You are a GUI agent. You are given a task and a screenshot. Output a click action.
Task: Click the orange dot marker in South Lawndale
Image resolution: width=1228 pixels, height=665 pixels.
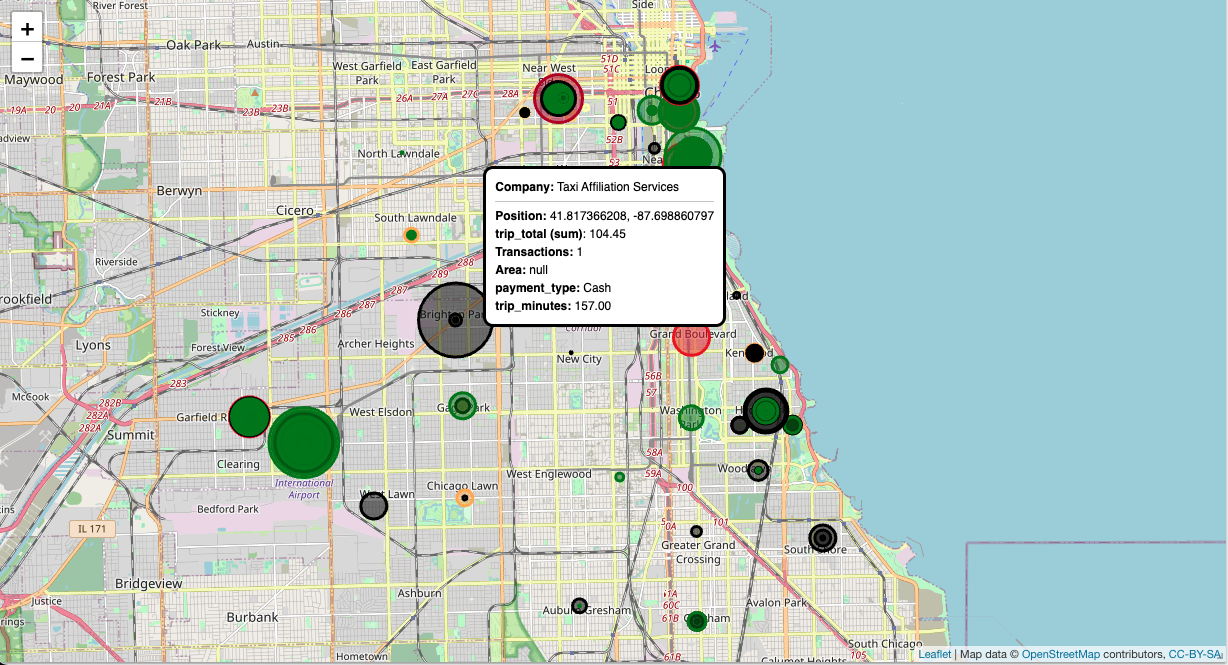tap(411, 236)
